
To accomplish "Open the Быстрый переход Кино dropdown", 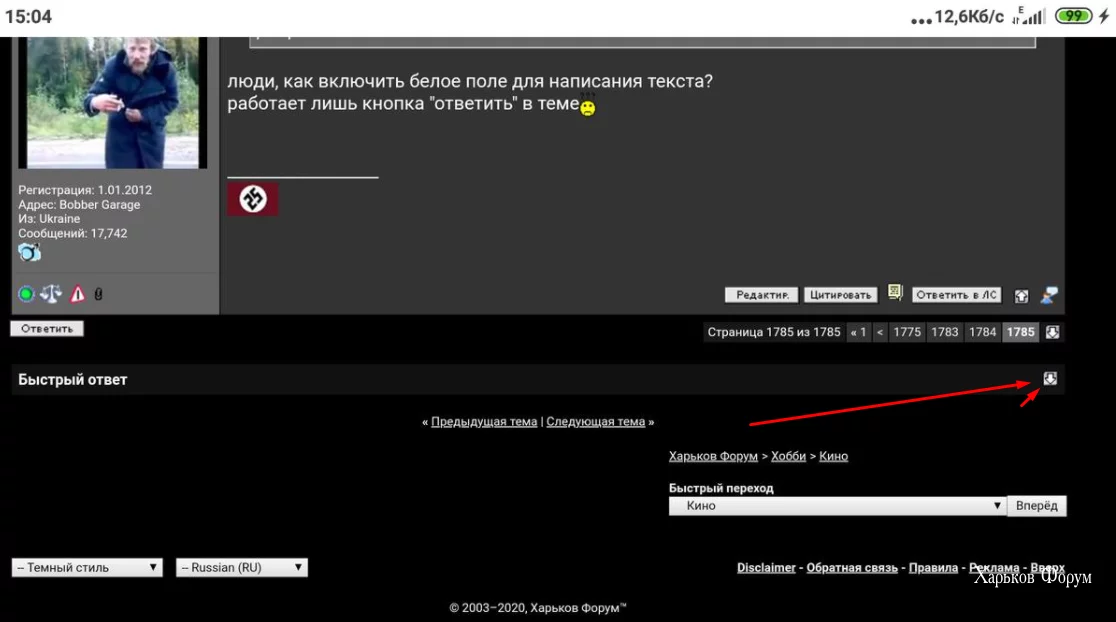I will pyautogui.click(x=838, y=506).
